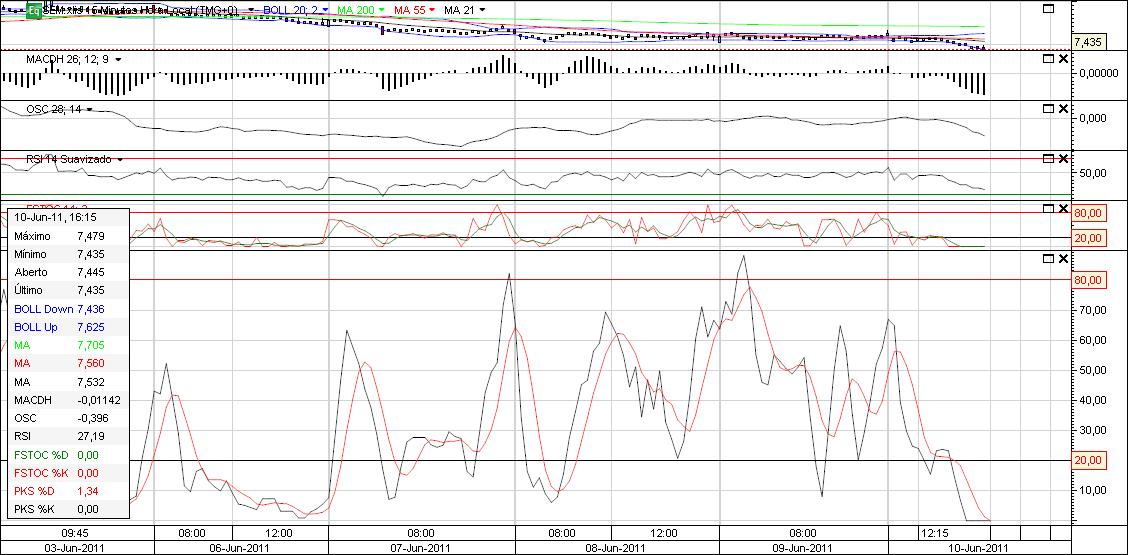Click the 20,00 tag in the large panel
1128x555 pixels.
click(x=1088, y=461)
